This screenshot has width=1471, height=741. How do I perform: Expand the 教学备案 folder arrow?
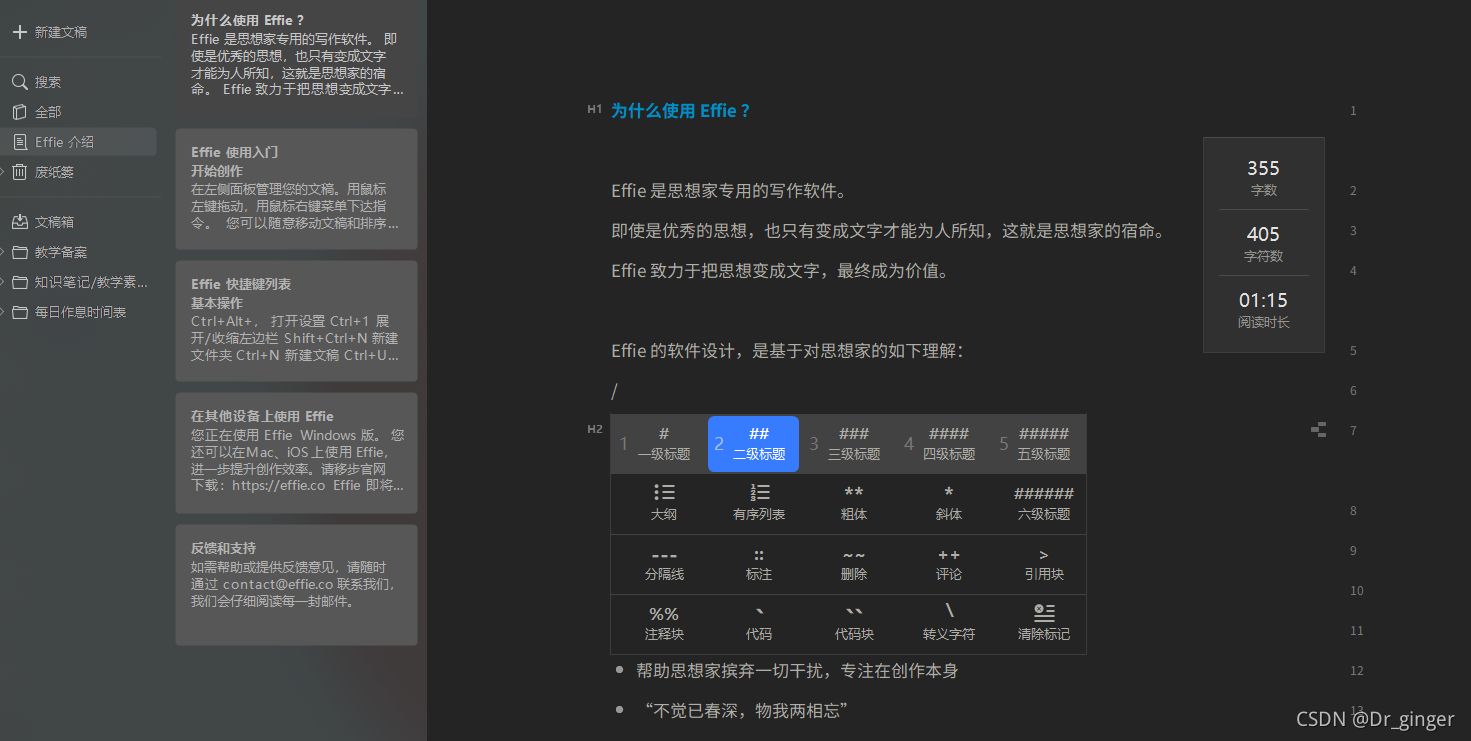pos(4,252)
